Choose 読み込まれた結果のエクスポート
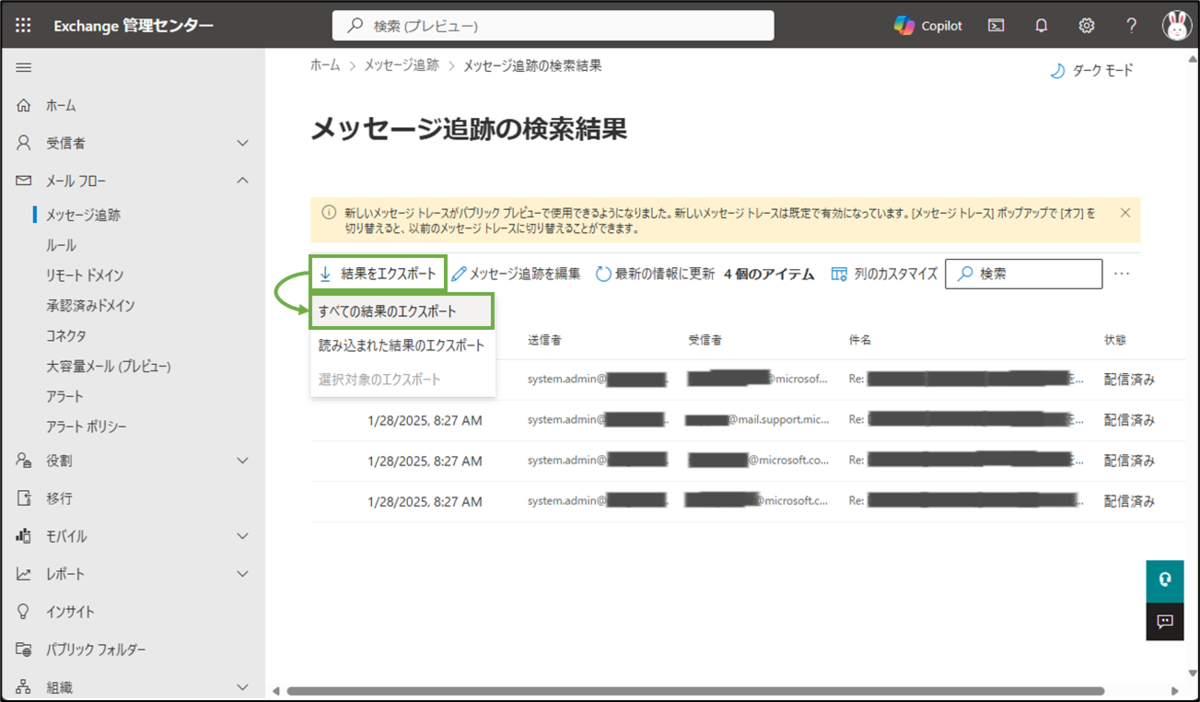Screen dimensions: 1200x702 [402, 346]
